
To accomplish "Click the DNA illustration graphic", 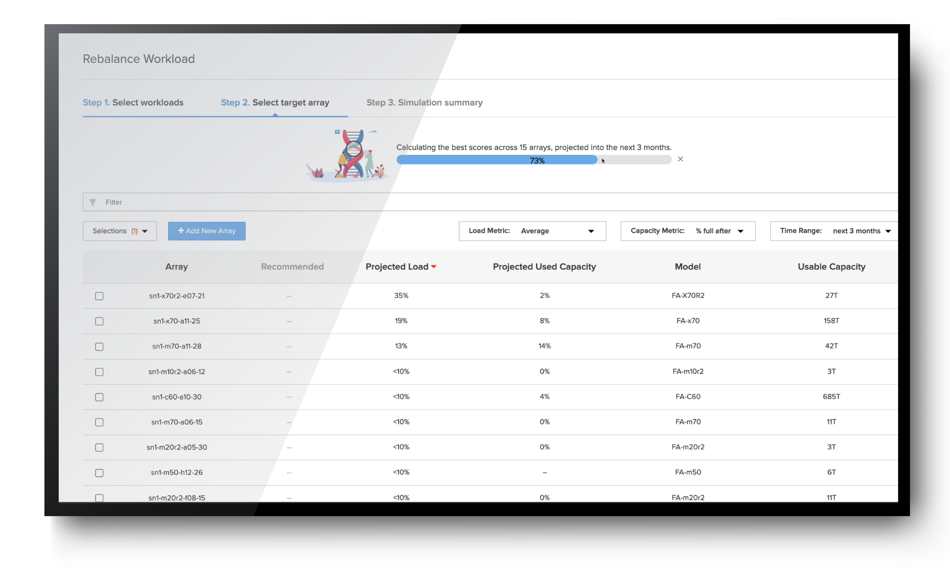I will click(x=348, y=154).
